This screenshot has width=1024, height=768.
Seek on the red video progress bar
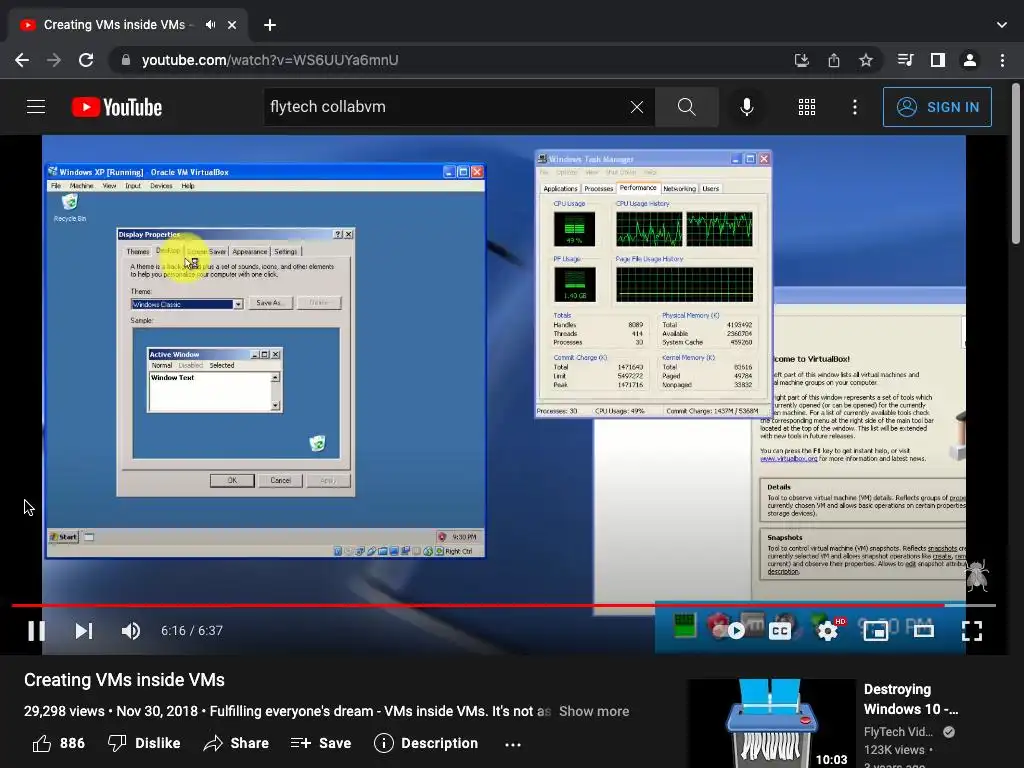(503, 605)
